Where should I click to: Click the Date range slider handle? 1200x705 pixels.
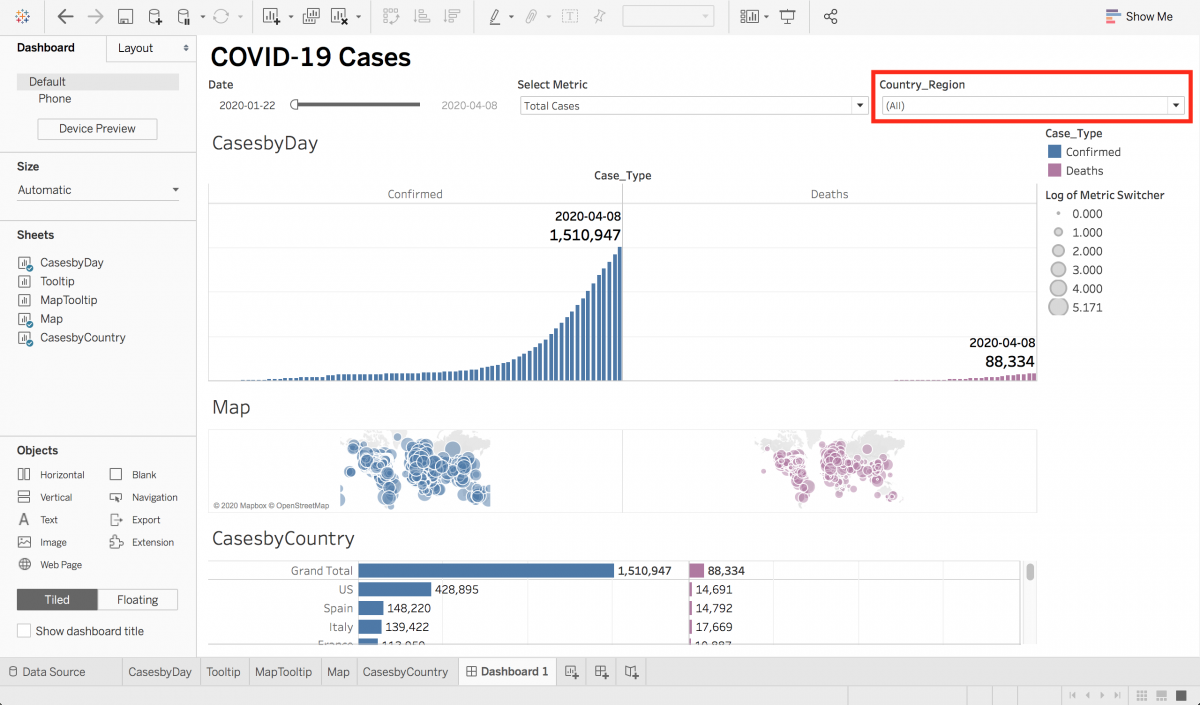click(295, 105)
